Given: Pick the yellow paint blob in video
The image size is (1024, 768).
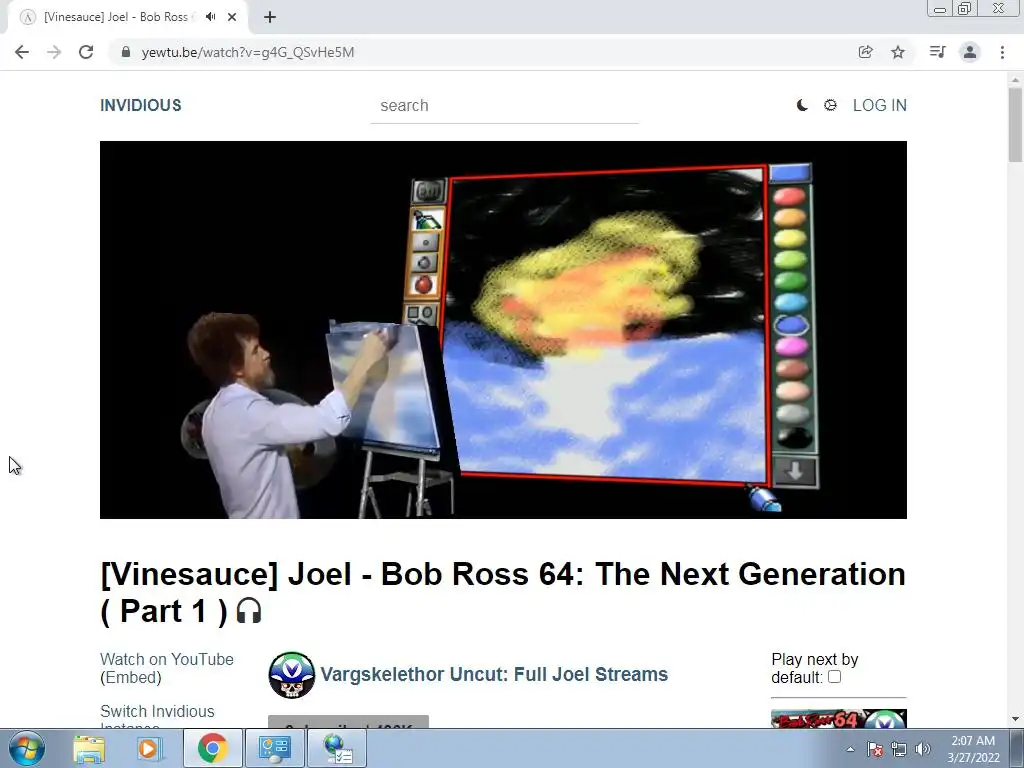Looking at the screenshot, I should [x=790, y=239].
